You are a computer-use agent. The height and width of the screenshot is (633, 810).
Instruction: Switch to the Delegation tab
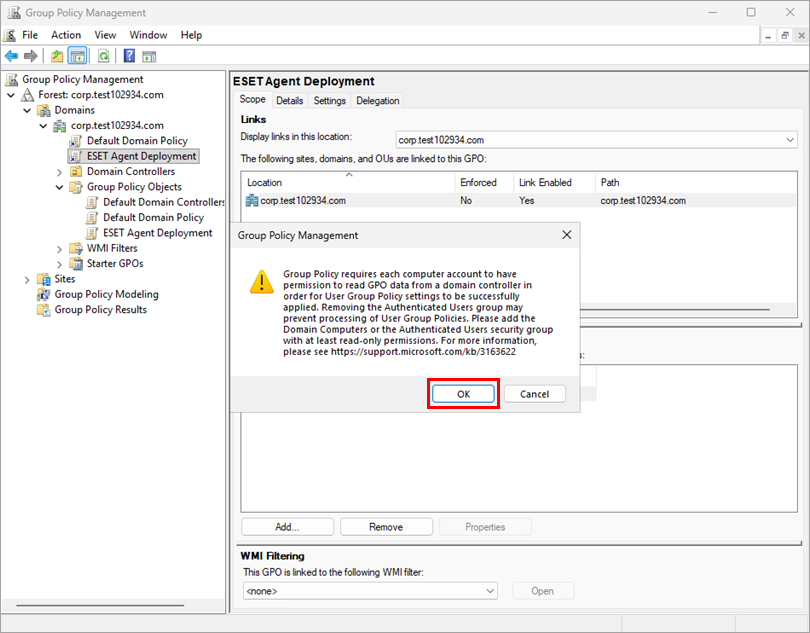[377, 100]
